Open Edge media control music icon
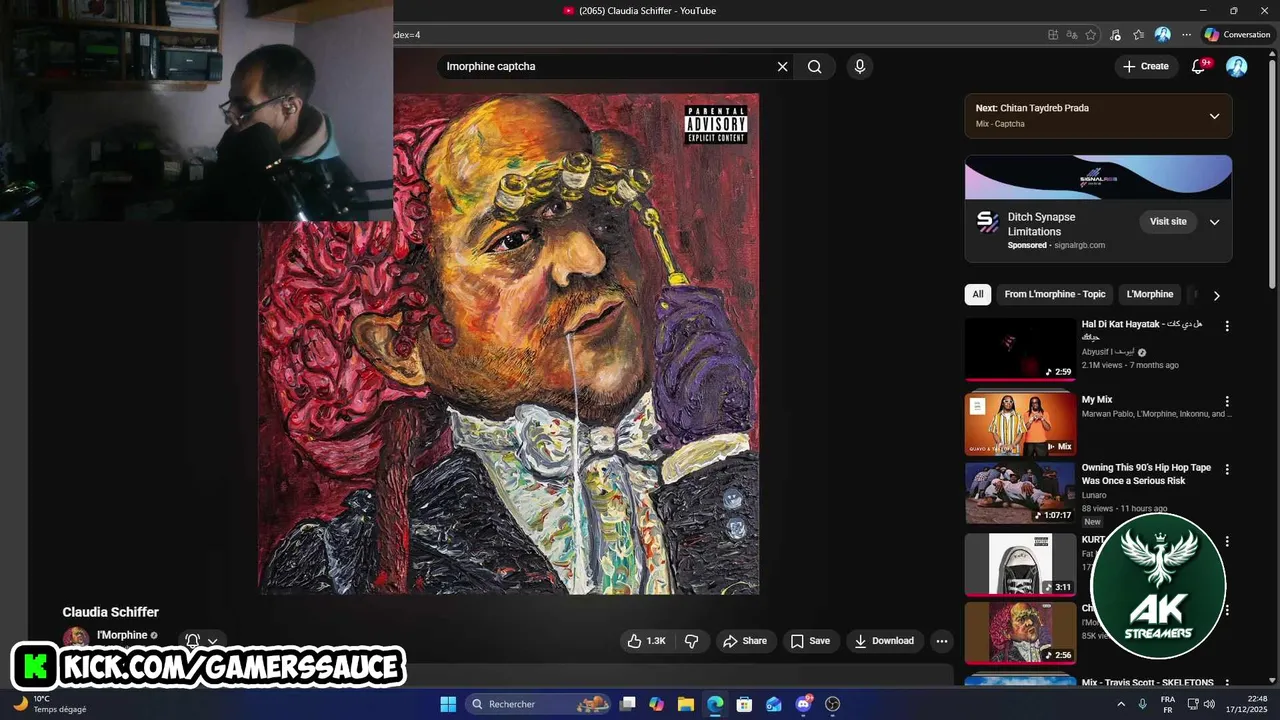The width and height of the screenshot is (1280, 720). pos(1115,34)
